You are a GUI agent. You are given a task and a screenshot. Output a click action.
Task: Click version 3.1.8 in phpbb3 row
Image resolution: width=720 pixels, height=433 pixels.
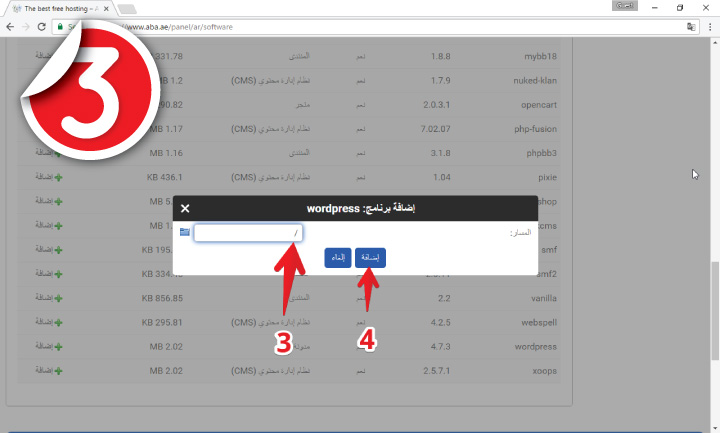pos(440,153)
